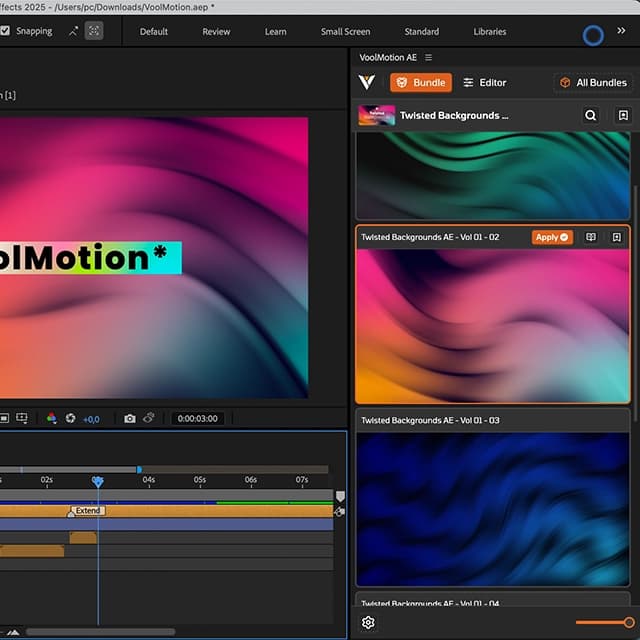Select the Vol 01 - 02 pink preview

(x=493, y=326)
